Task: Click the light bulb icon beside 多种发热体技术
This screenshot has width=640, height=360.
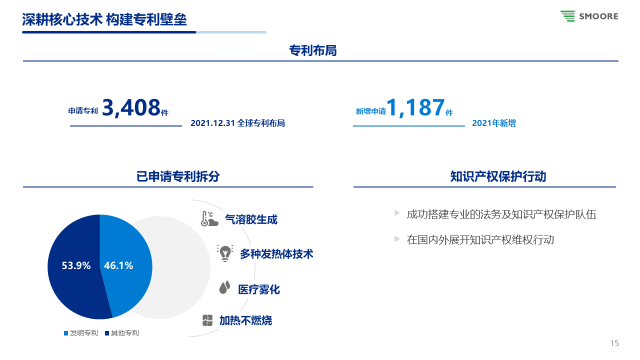Action: 225,253
